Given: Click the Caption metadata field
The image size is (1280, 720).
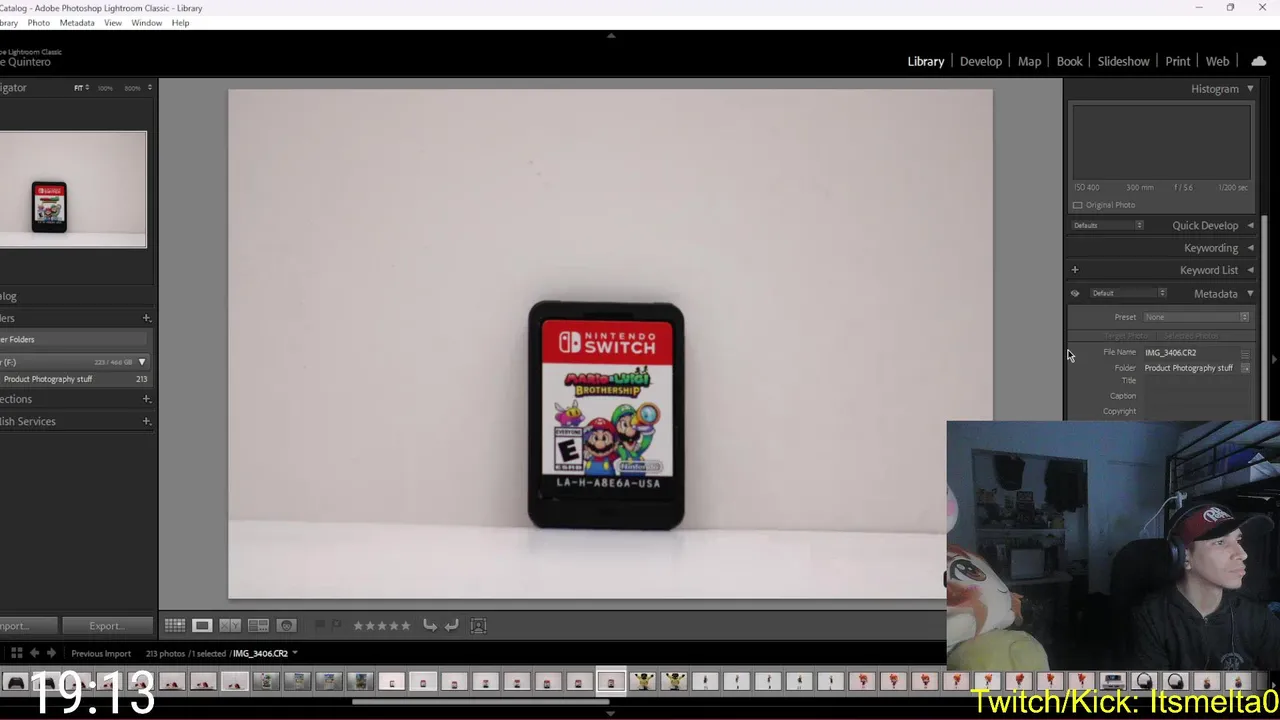Looking at the screenshot, I should 1197,396.
